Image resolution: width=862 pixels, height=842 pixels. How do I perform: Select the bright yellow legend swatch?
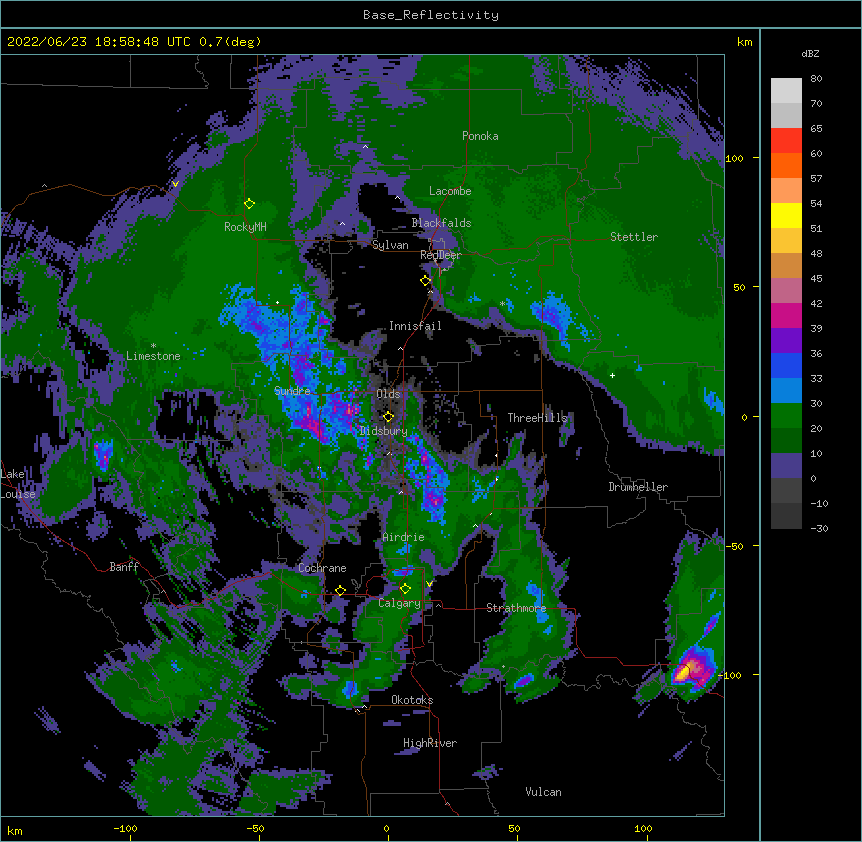point(786,215)
